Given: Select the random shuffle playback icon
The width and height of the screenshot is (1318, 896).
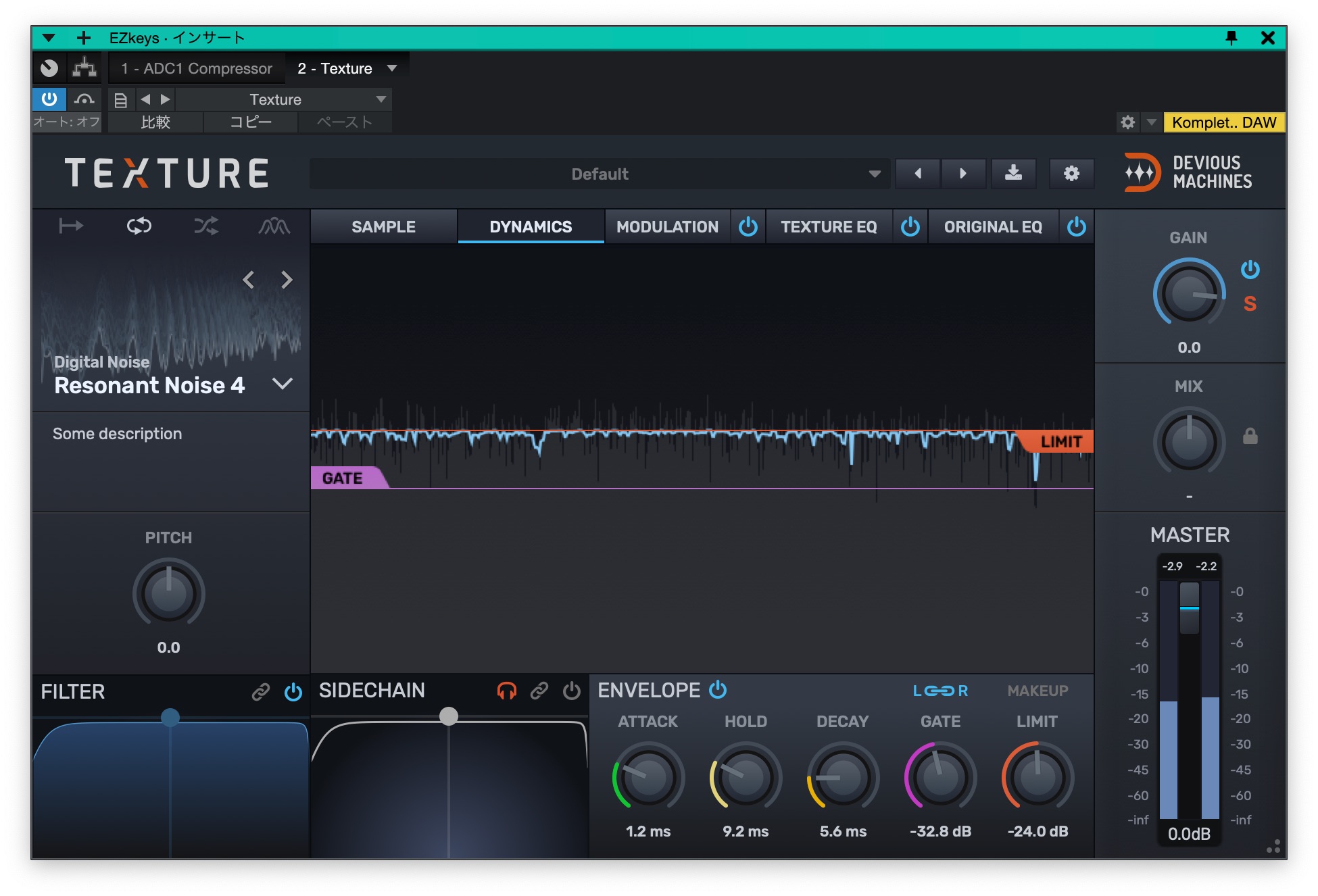Looking at the screenshot, I should [x=206, y=226].
